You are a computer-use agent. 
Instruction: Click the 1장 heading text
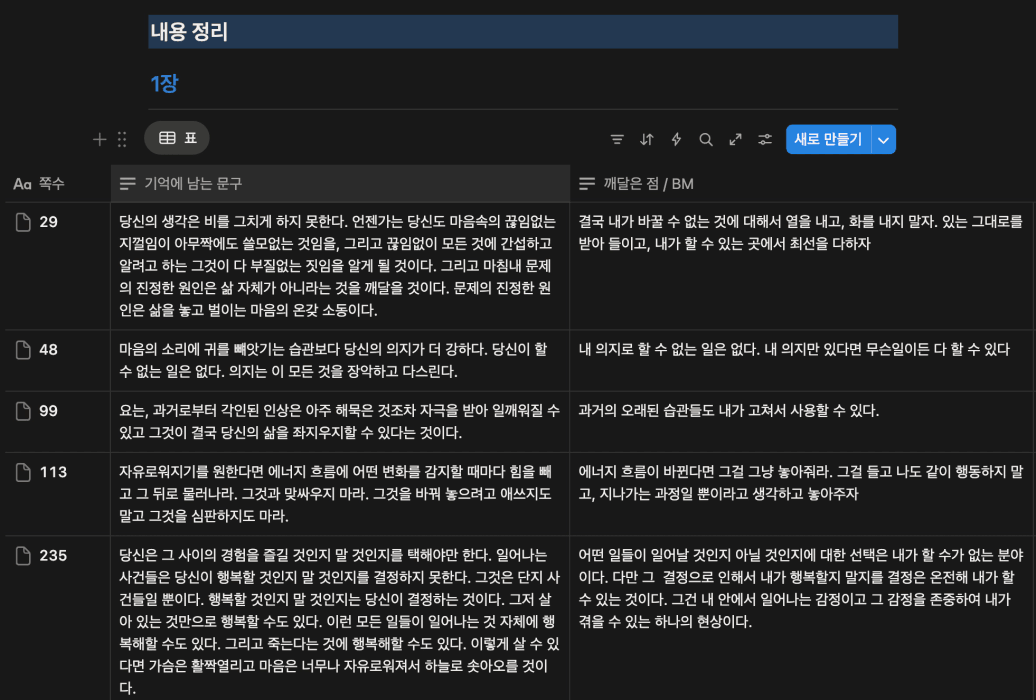pyautogui.click(x=164, y=84)
